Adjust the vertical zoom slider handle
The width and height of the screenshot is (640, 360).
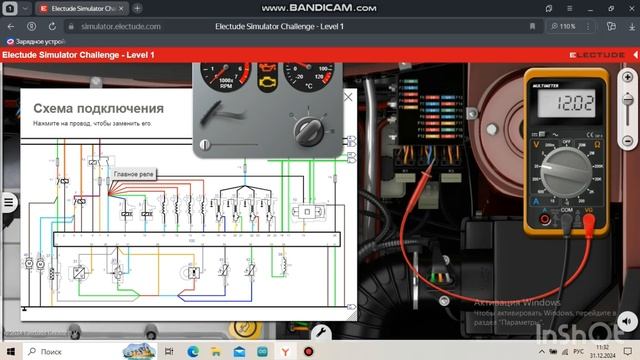tap(628, 99)
